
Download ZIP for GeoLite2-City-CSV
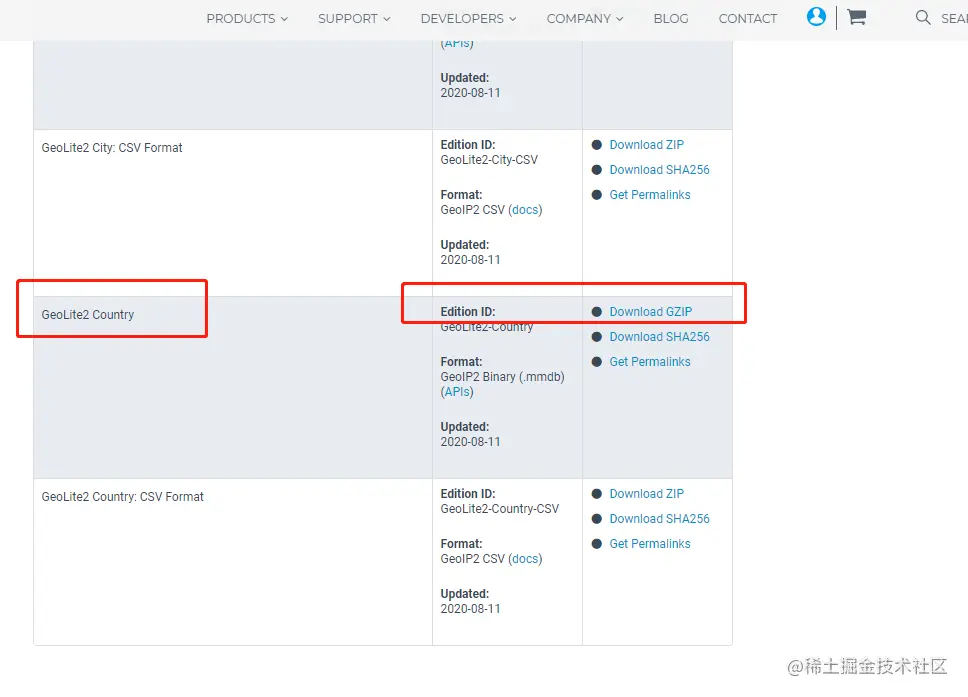[x=646, y=144]
